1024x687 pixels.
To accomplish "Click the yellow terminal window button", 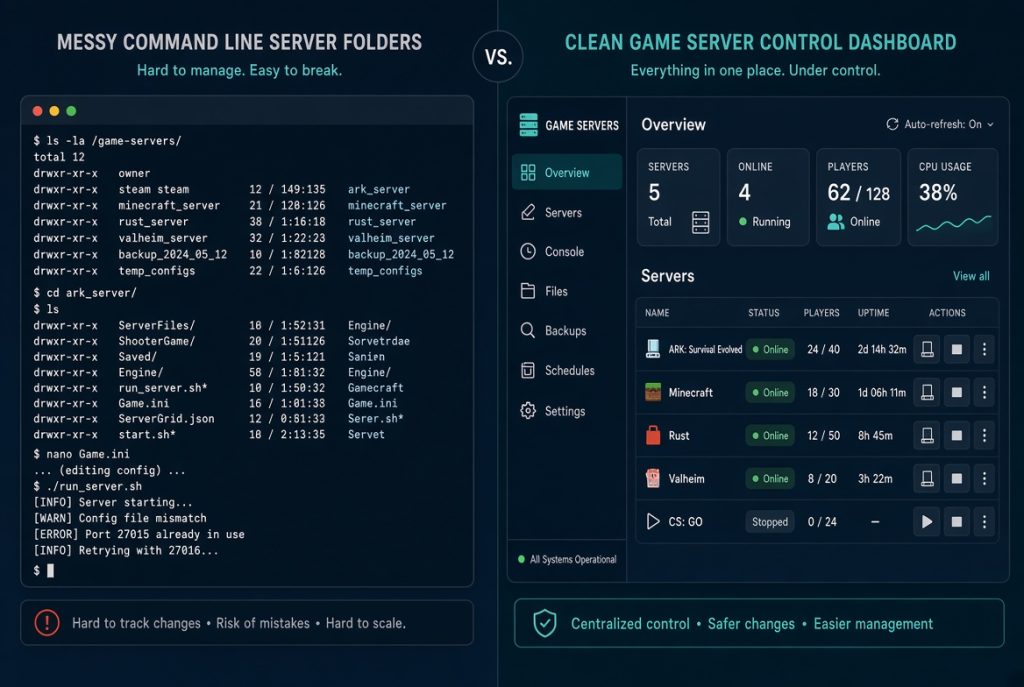I will coord(54,111).
